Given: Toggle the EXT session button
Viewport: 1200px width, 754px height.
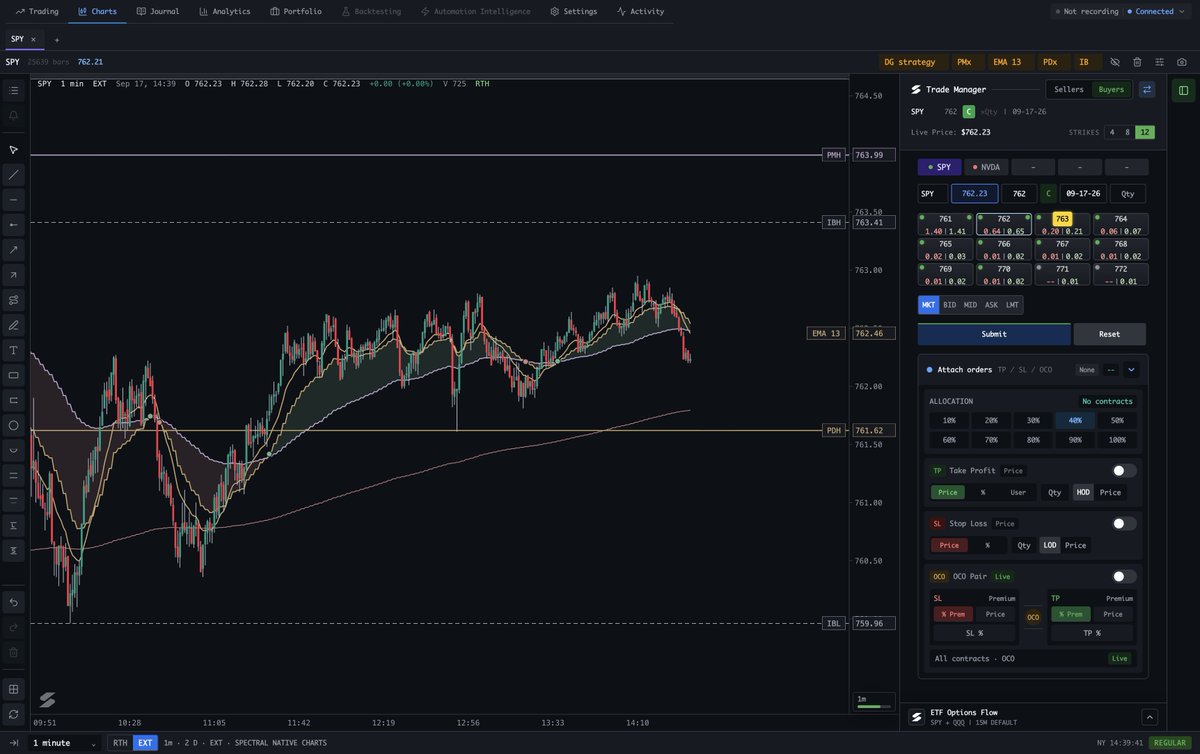Looking at the screenshot, I should pyautogui.click(x=145, y=743).
